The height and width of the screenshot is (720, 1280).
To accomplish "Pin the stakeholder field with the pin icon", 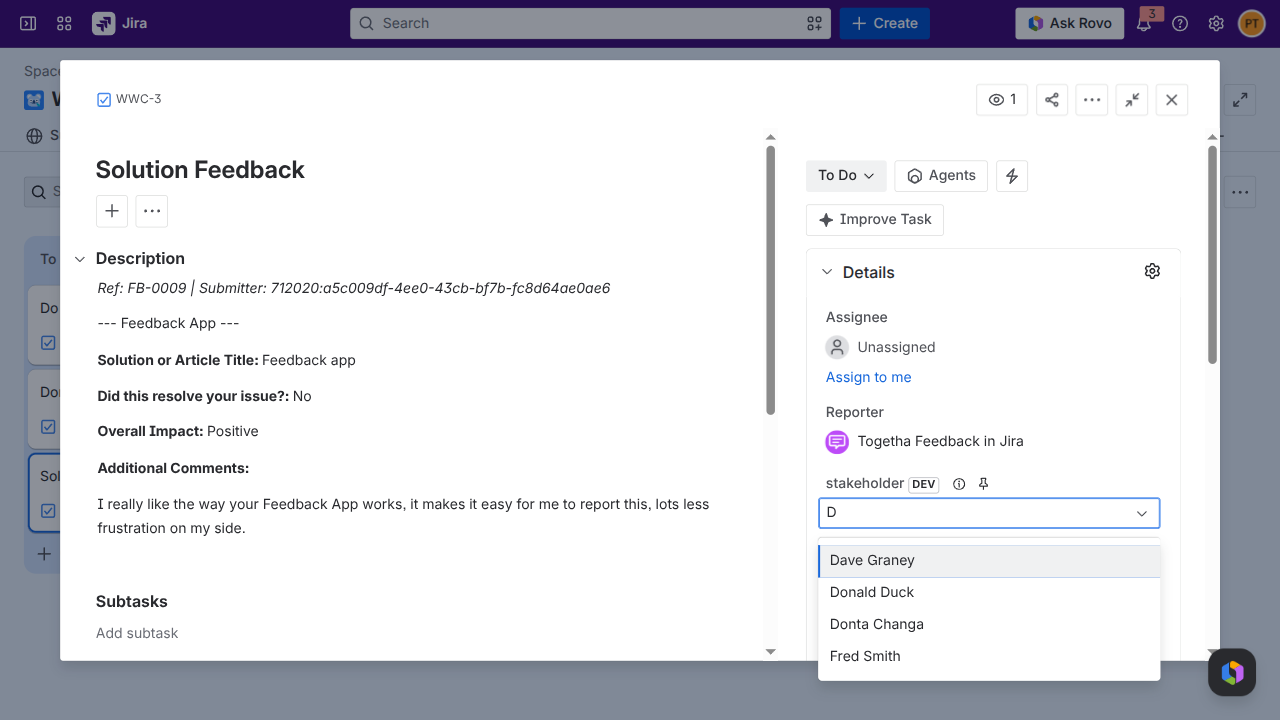I will pyautogui.click(x=983, y=484).
